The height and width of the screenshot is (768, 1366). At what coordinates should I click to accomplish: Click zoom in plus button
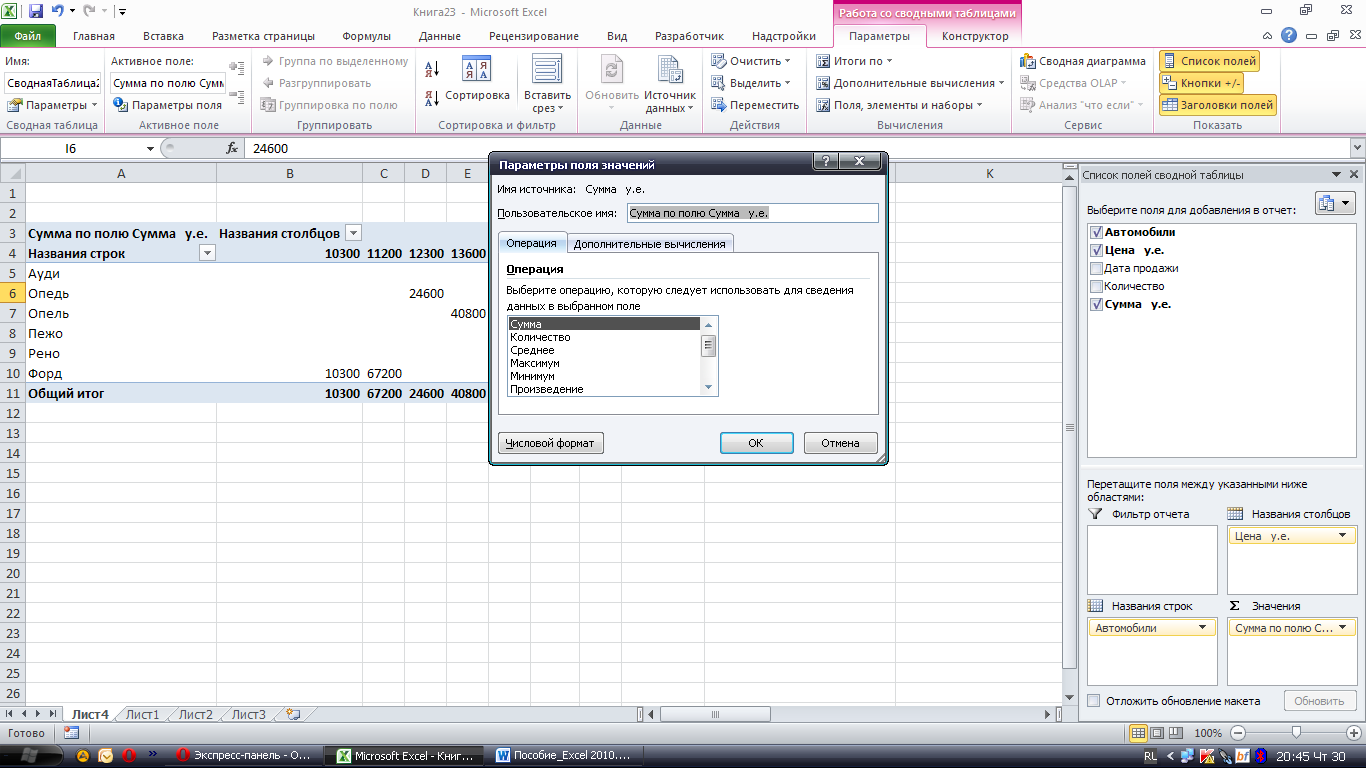1352,733
